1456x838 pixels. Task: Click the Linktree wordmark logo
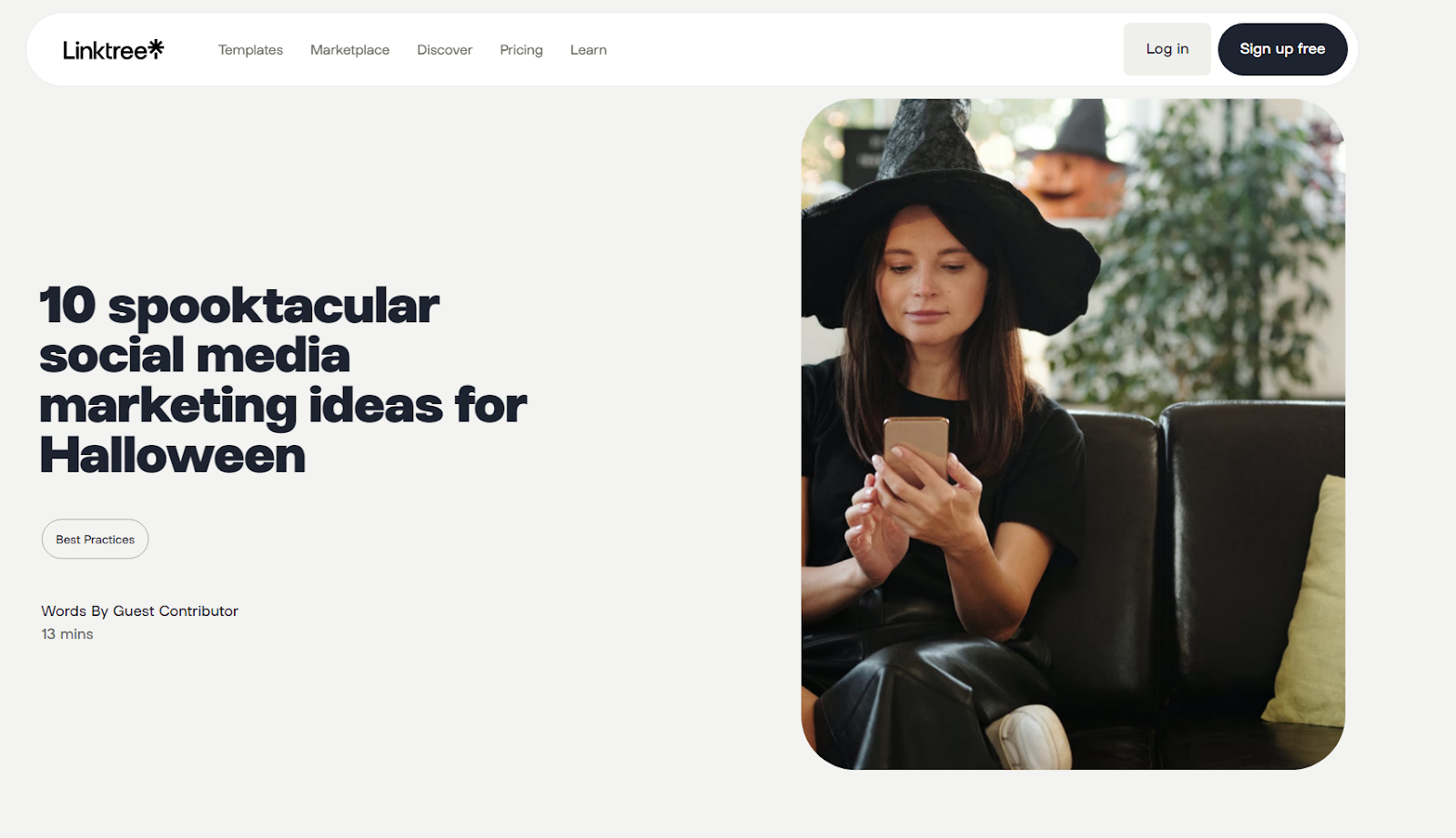coord(113,49)
